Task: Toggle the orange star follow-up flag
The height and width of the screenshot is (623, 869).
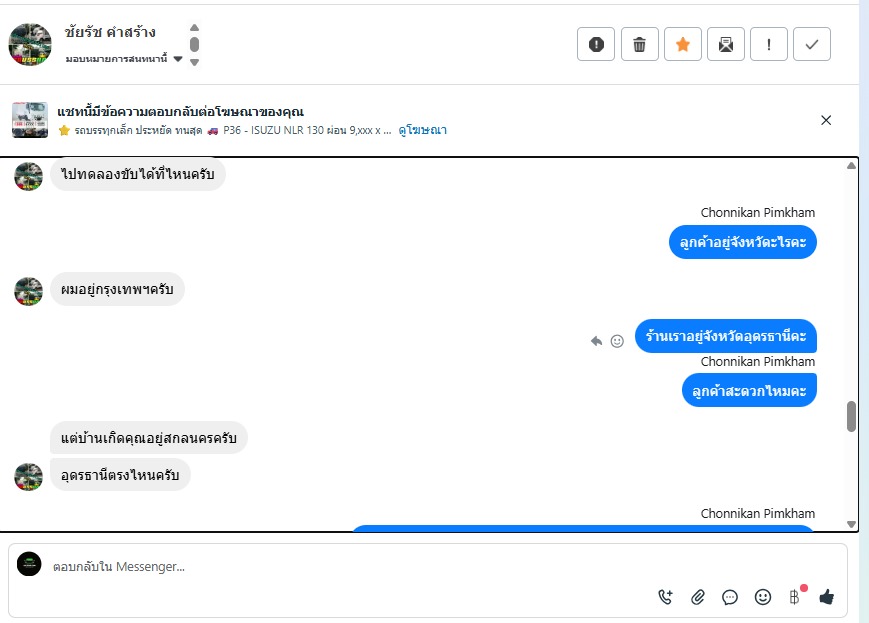Action: 683,44
